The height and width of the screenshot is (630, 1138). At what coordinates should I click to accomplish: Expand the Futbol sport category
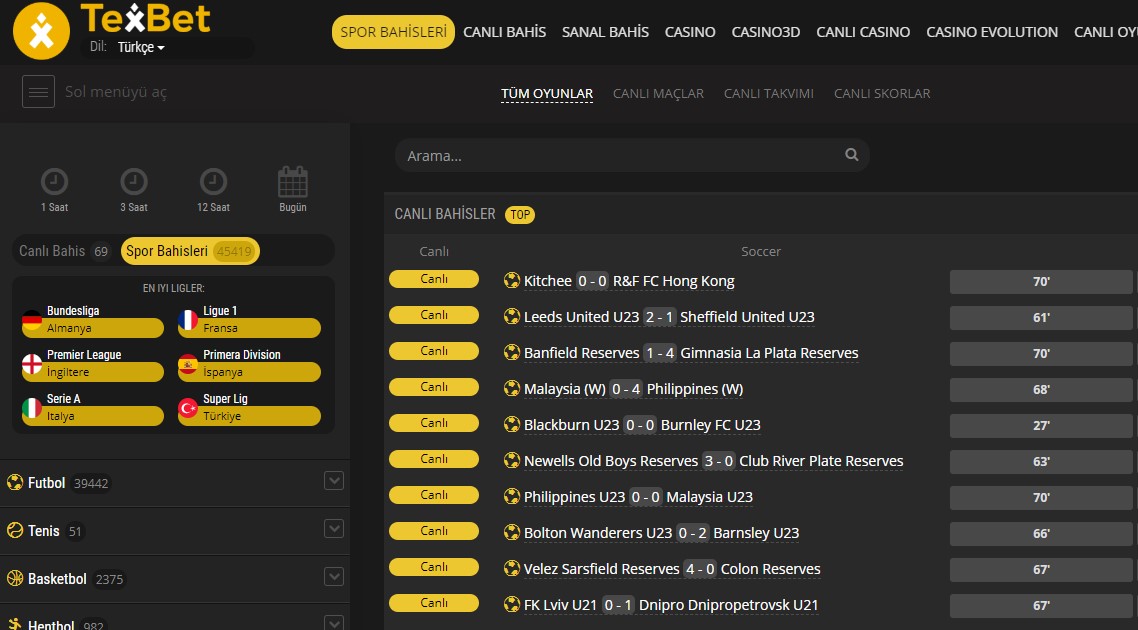point(334,482)
